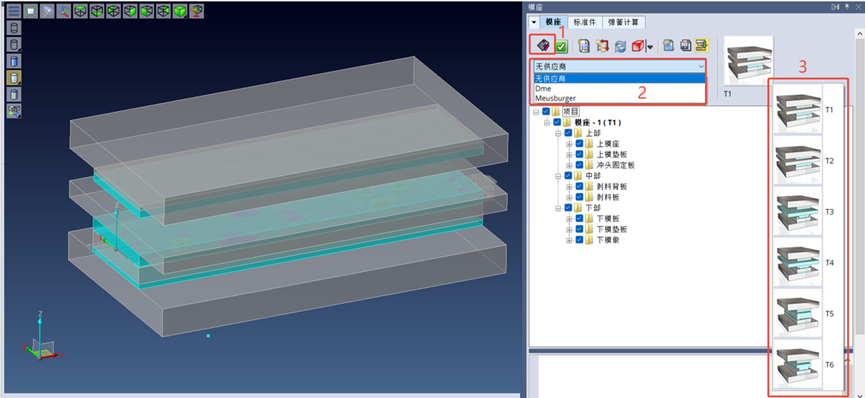Viewport: 865px width, 398px height.
Task: Click the green checkmark confirm icon
Action: tap(562, 46)
